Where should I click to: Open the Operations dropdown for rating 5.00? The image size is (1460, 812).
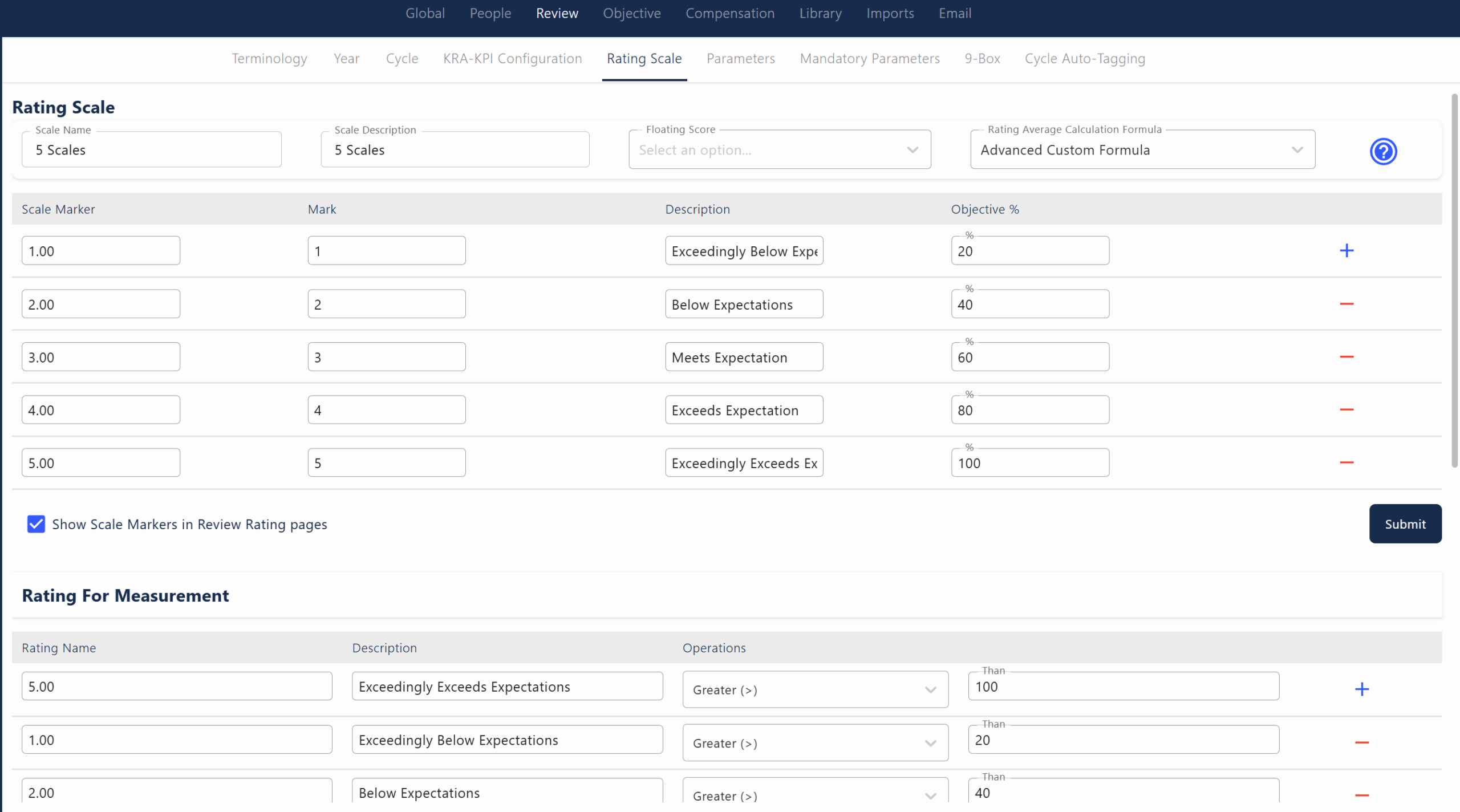tap(815, 689)
